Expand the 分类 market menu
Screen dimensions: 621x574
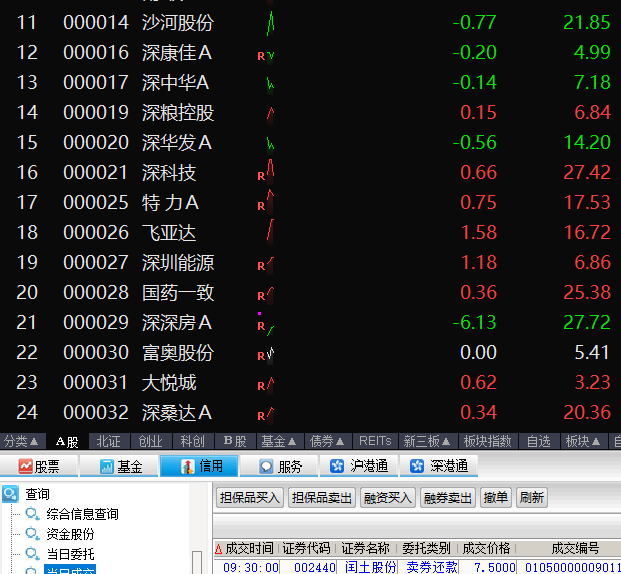click(x=21, y=441)
